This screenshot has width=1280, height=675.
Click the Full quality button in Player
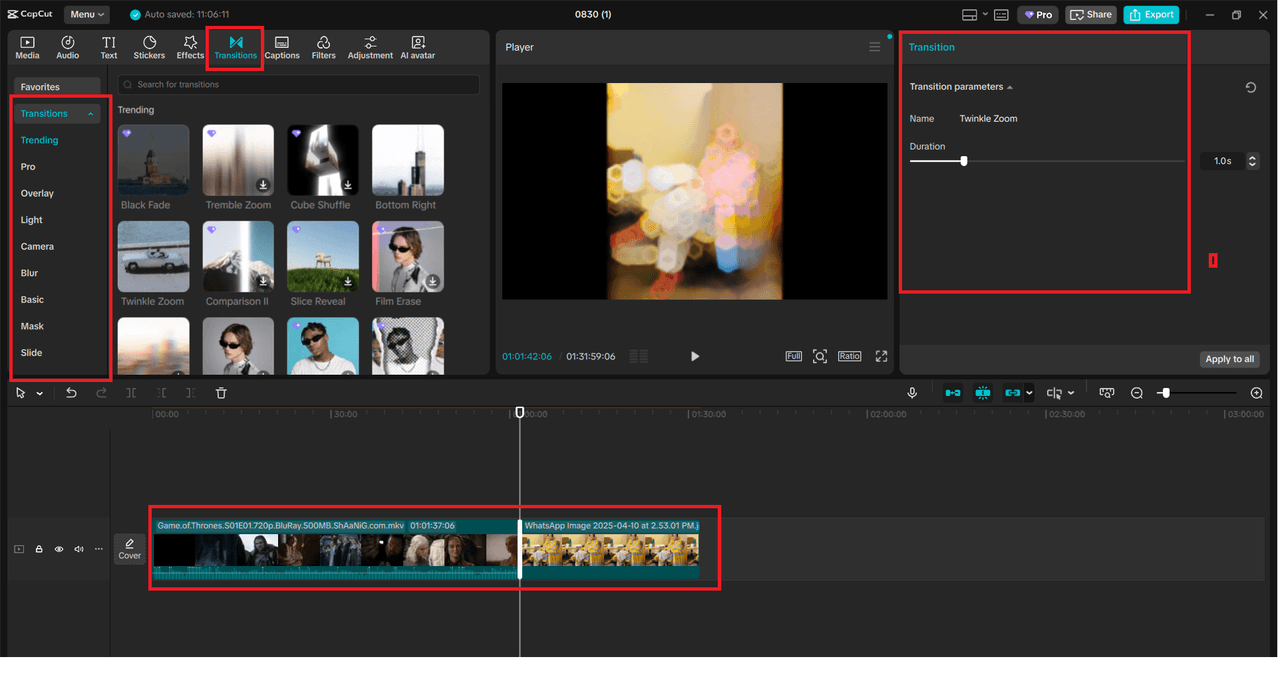click(x=794, y=356)
